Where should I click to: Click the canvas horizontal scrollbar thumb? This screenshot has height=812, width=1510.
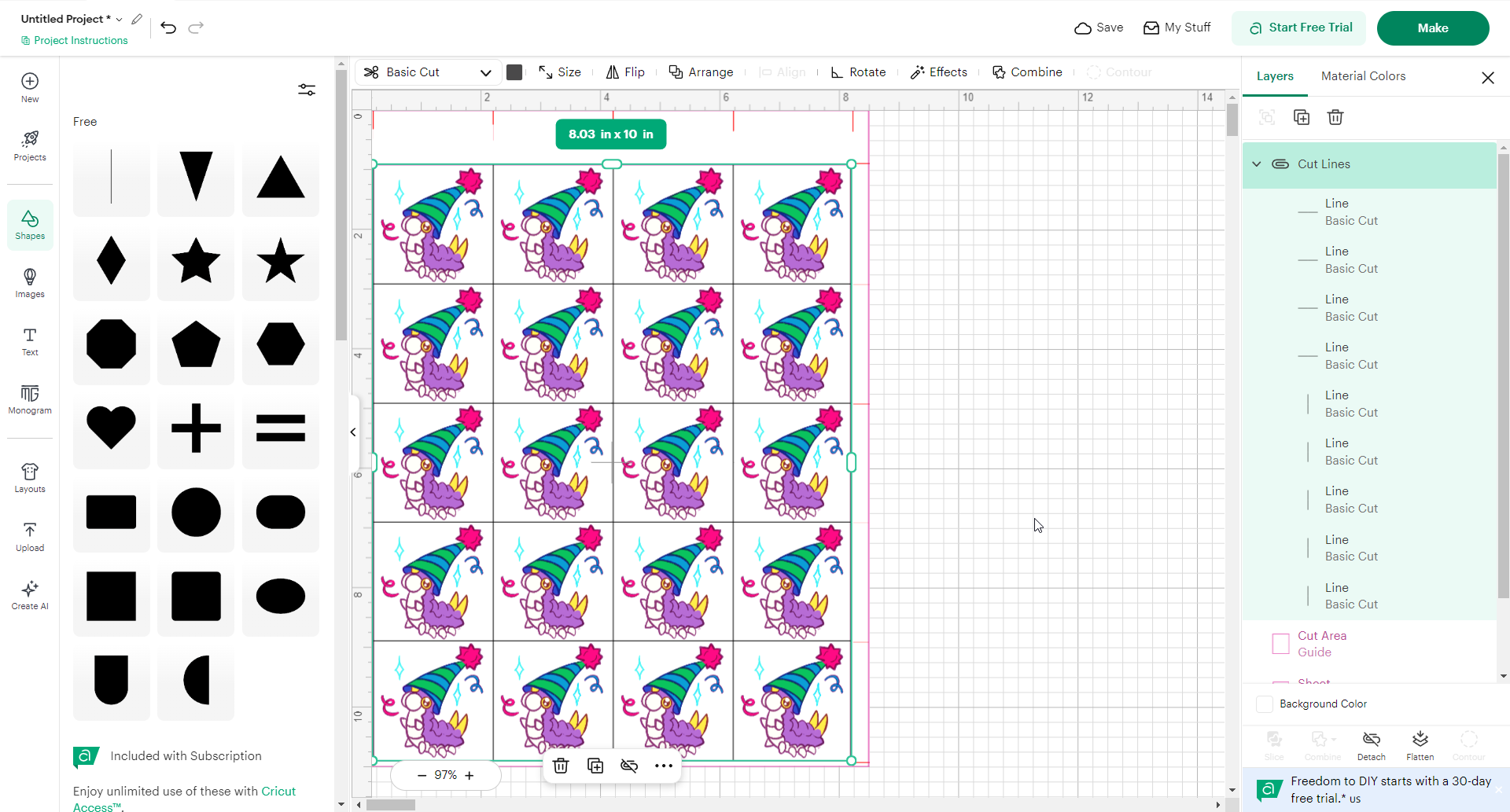[x=391, y=805]
